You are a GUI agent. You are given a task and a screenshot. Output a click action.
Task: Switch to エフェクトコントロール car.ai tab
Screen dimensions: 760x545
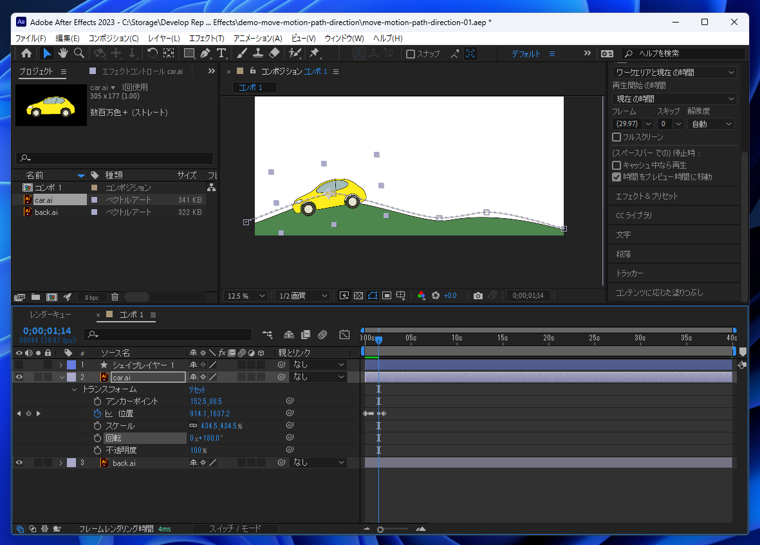(142, 72)
